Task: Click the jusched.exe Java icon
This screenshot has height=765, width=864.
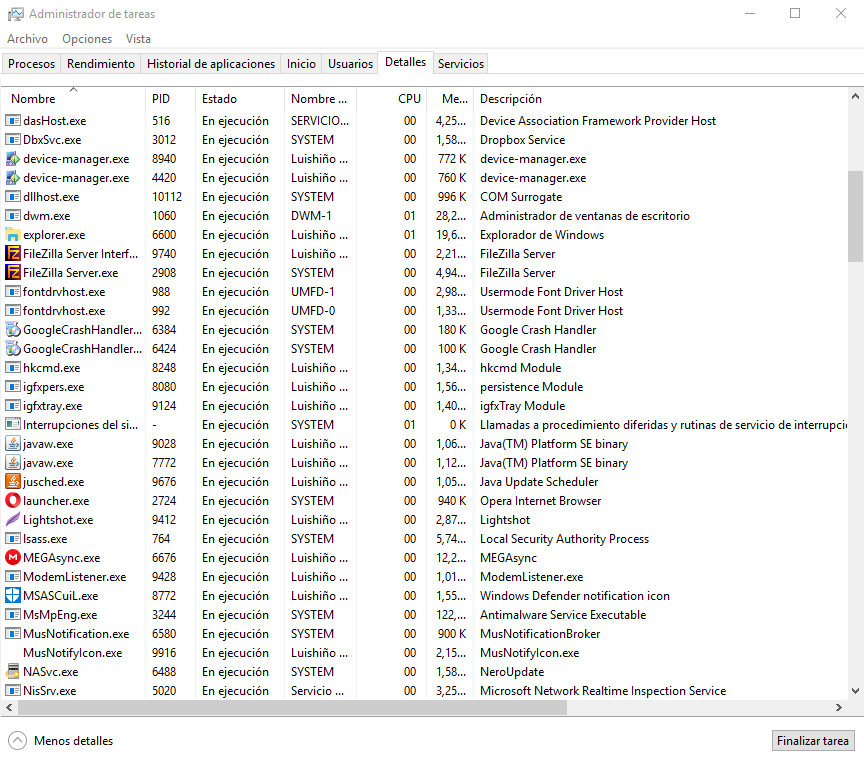Action: point(13,482)
